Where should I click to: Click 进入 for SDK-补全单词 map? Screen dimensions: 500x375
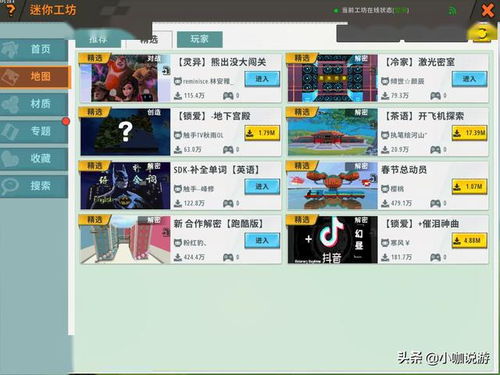pos(262,187)
